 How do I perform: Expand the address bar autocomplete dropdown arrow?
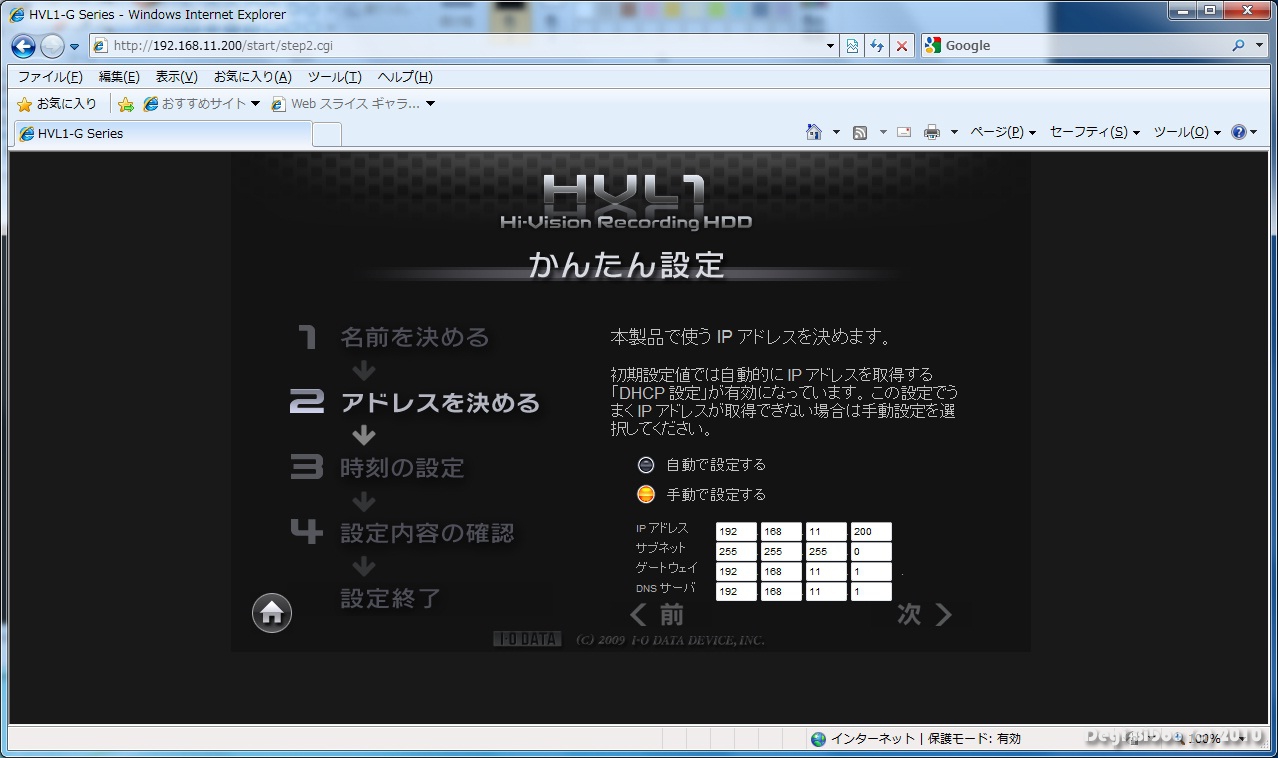830,45
